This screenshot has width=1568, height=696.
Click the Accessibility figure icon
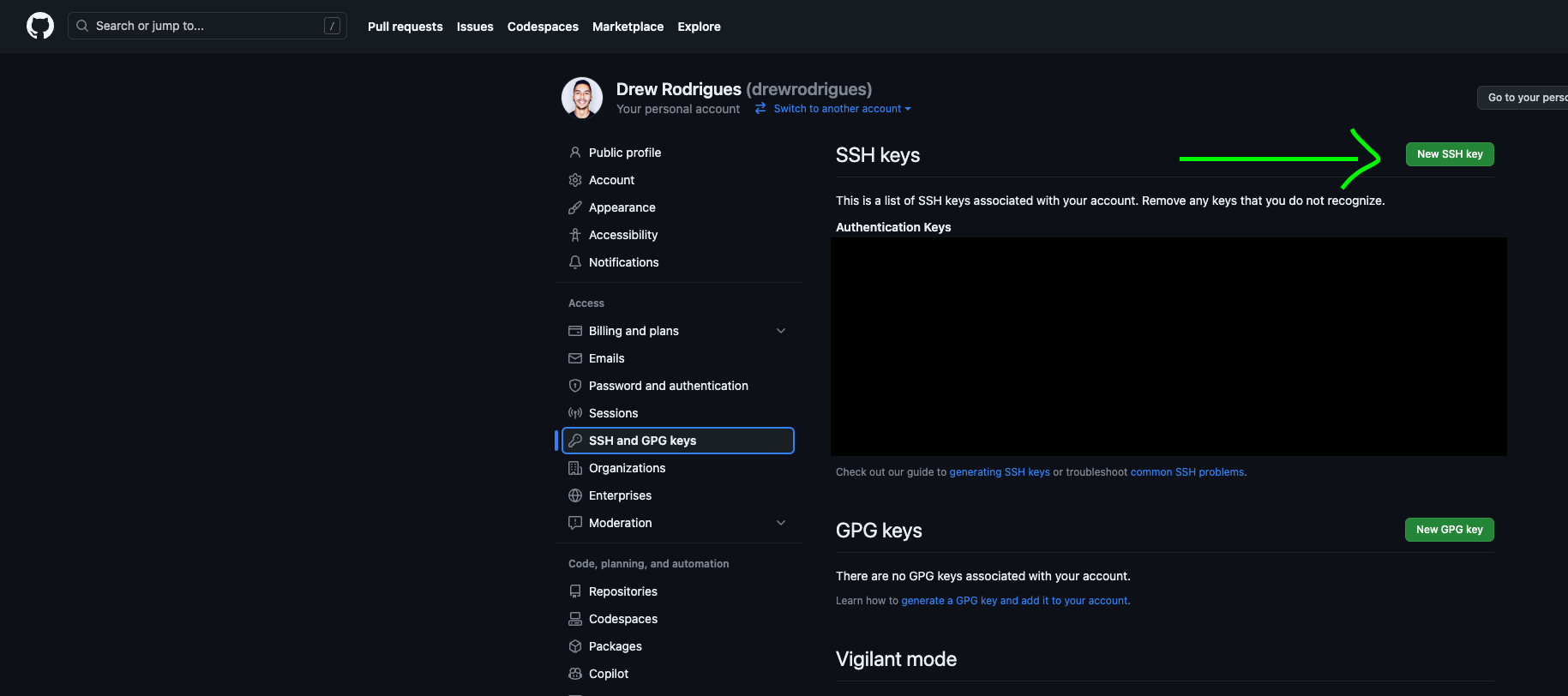tap(575, 235)
